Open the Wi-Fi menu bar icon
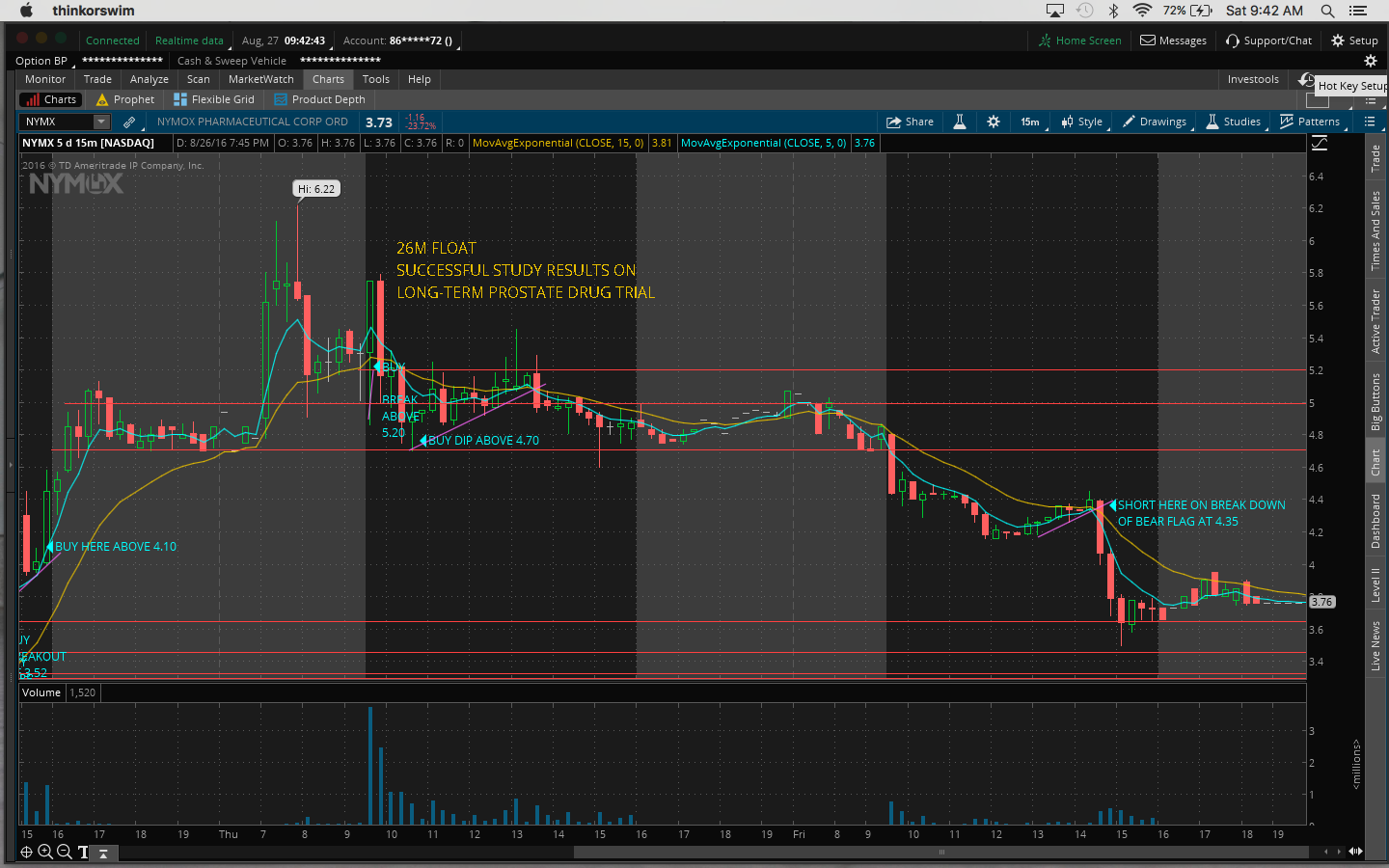The width and height of the screenshot is (1389, 868). tap(1142, 11)
